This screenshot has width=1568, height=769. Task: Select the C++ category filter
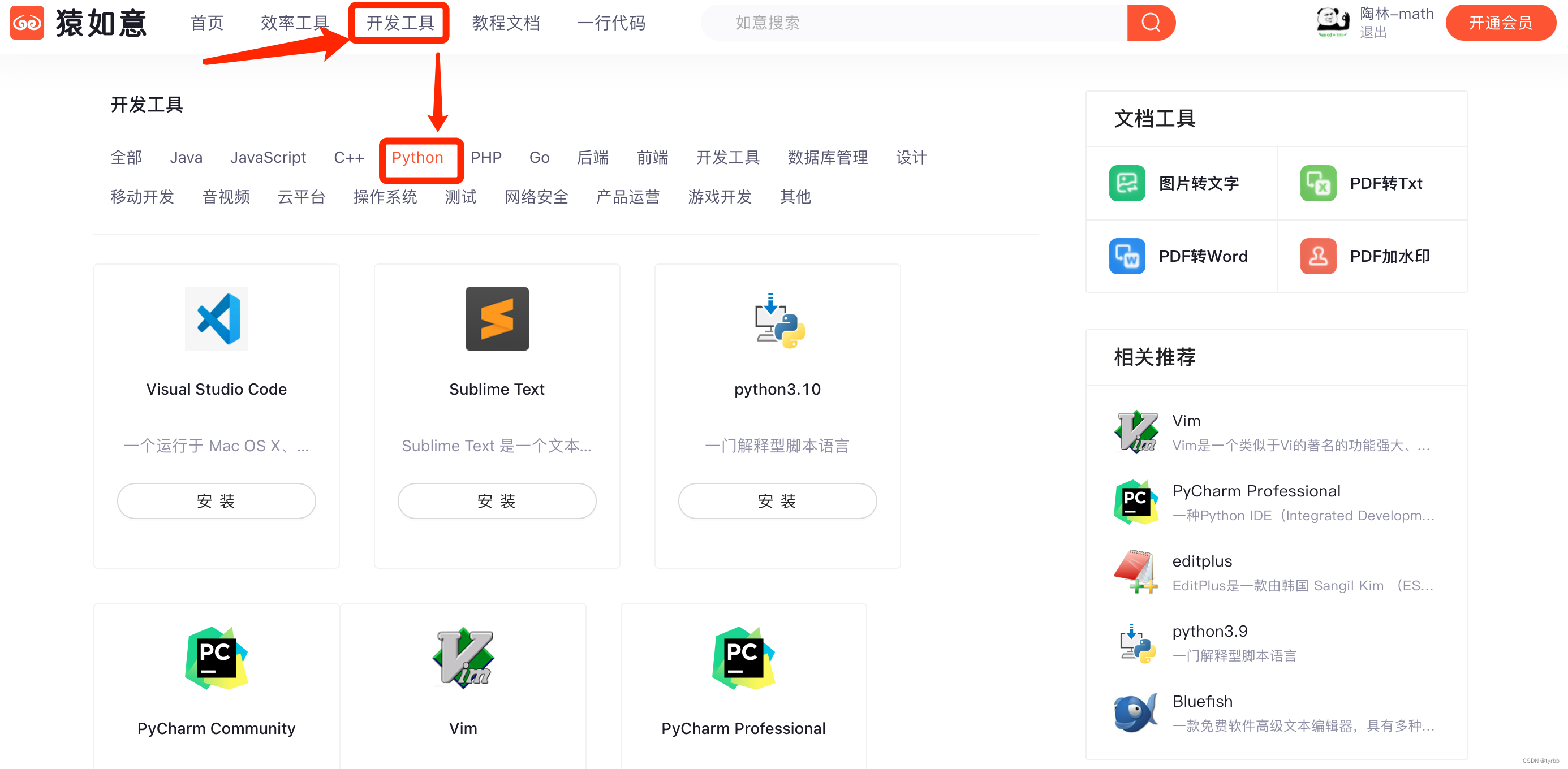349,158
